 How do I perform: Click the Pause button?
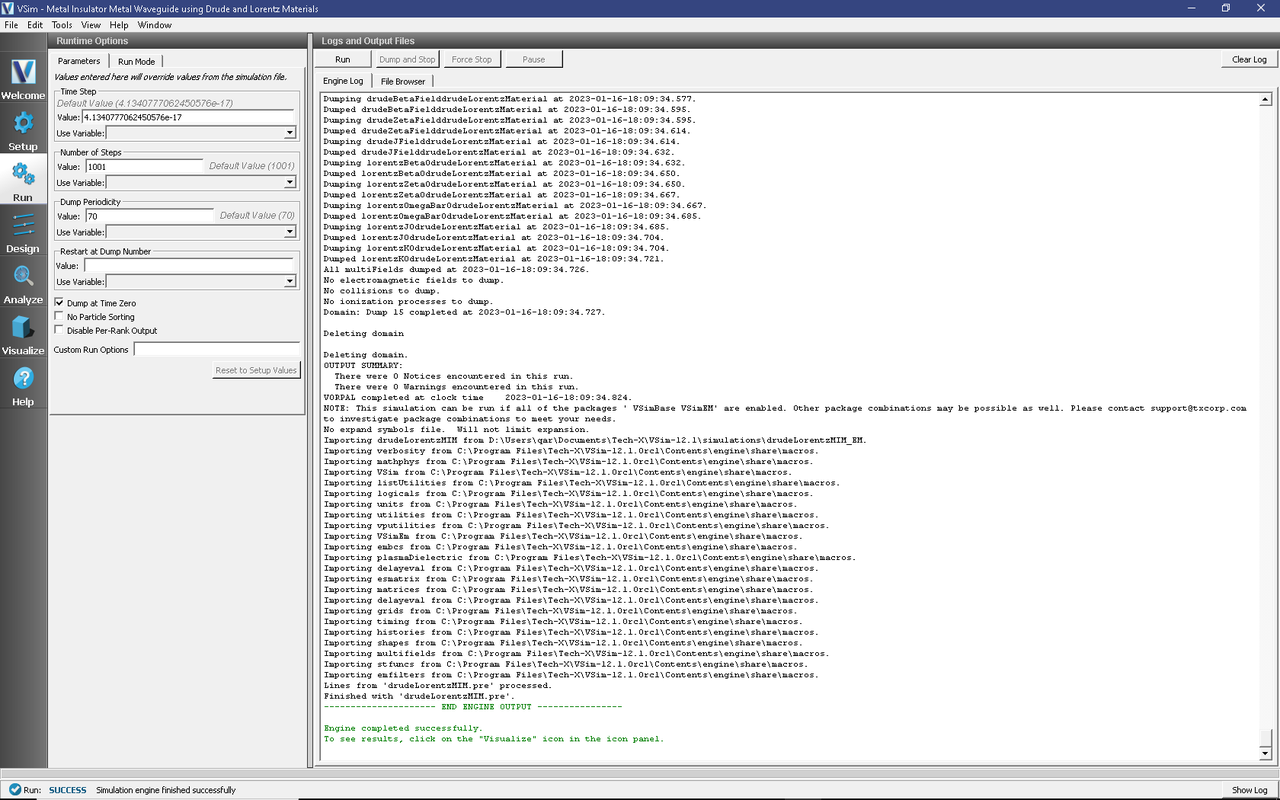[x=534, y=59]
